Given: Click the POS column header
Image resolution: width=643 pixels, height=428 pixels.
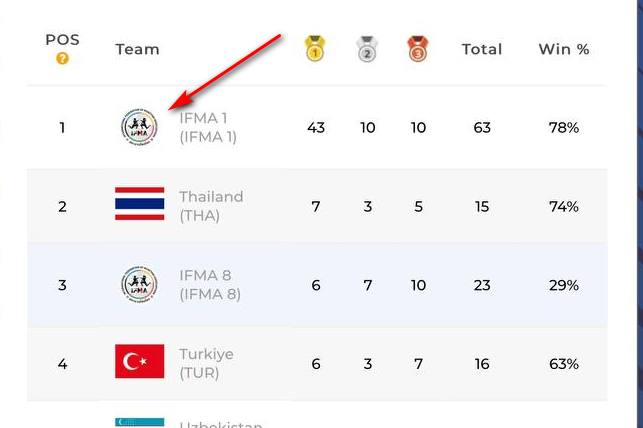Looking at the screenshot, I should click(x=62, y=40).
